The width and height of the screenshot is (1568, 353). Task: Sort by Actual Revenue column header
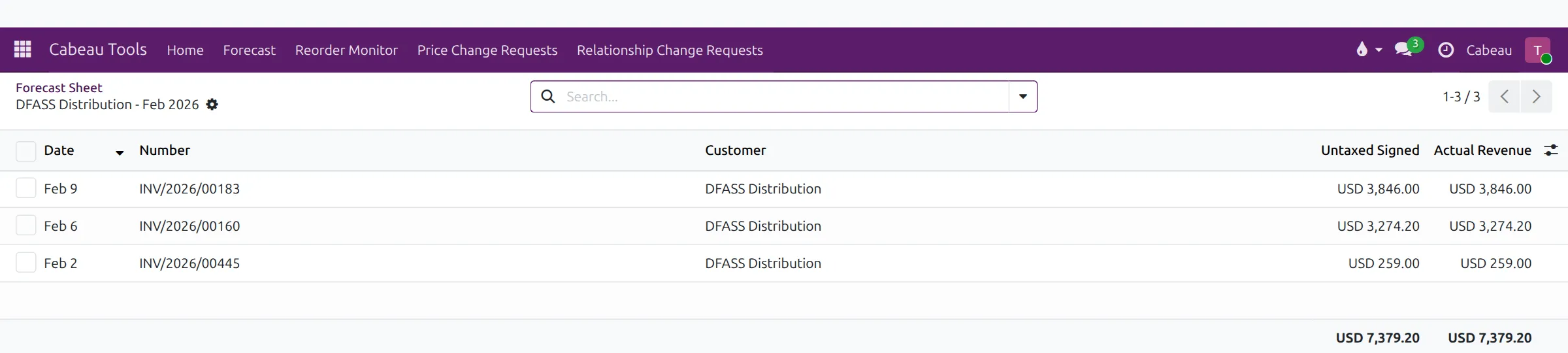point(1482,150)
